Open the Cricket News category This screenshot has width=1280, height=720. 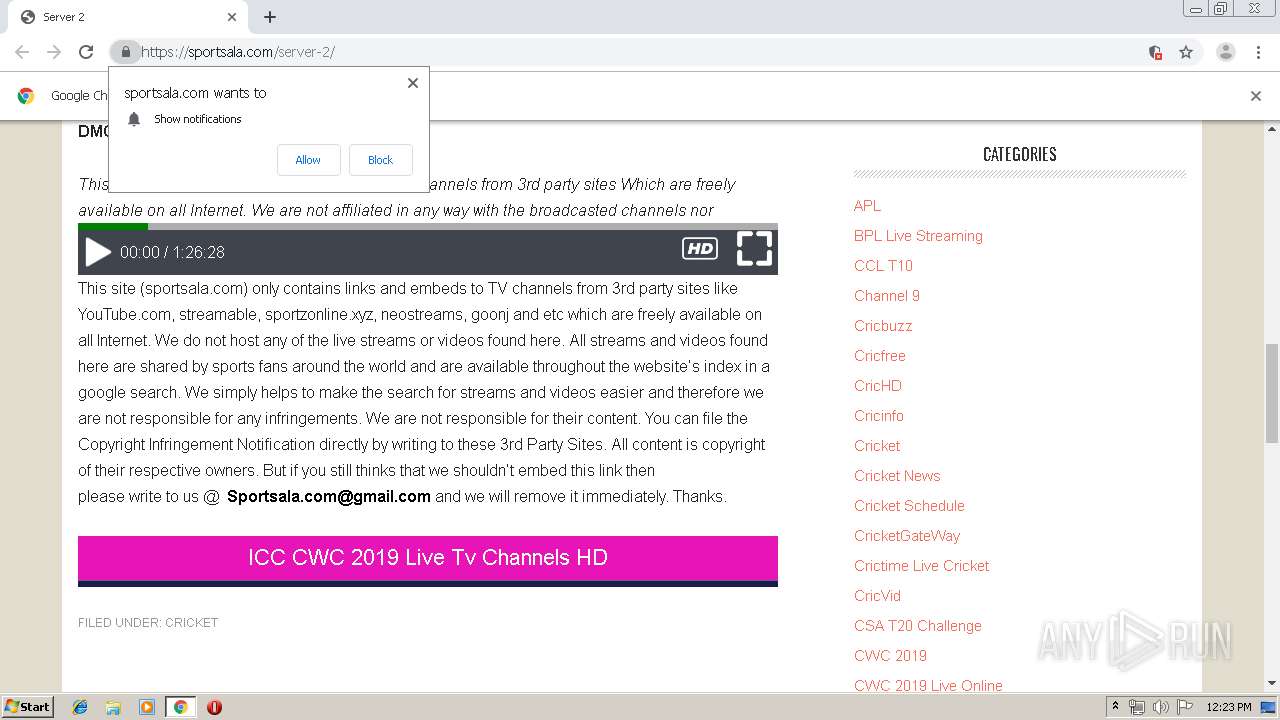coord(897,475)
